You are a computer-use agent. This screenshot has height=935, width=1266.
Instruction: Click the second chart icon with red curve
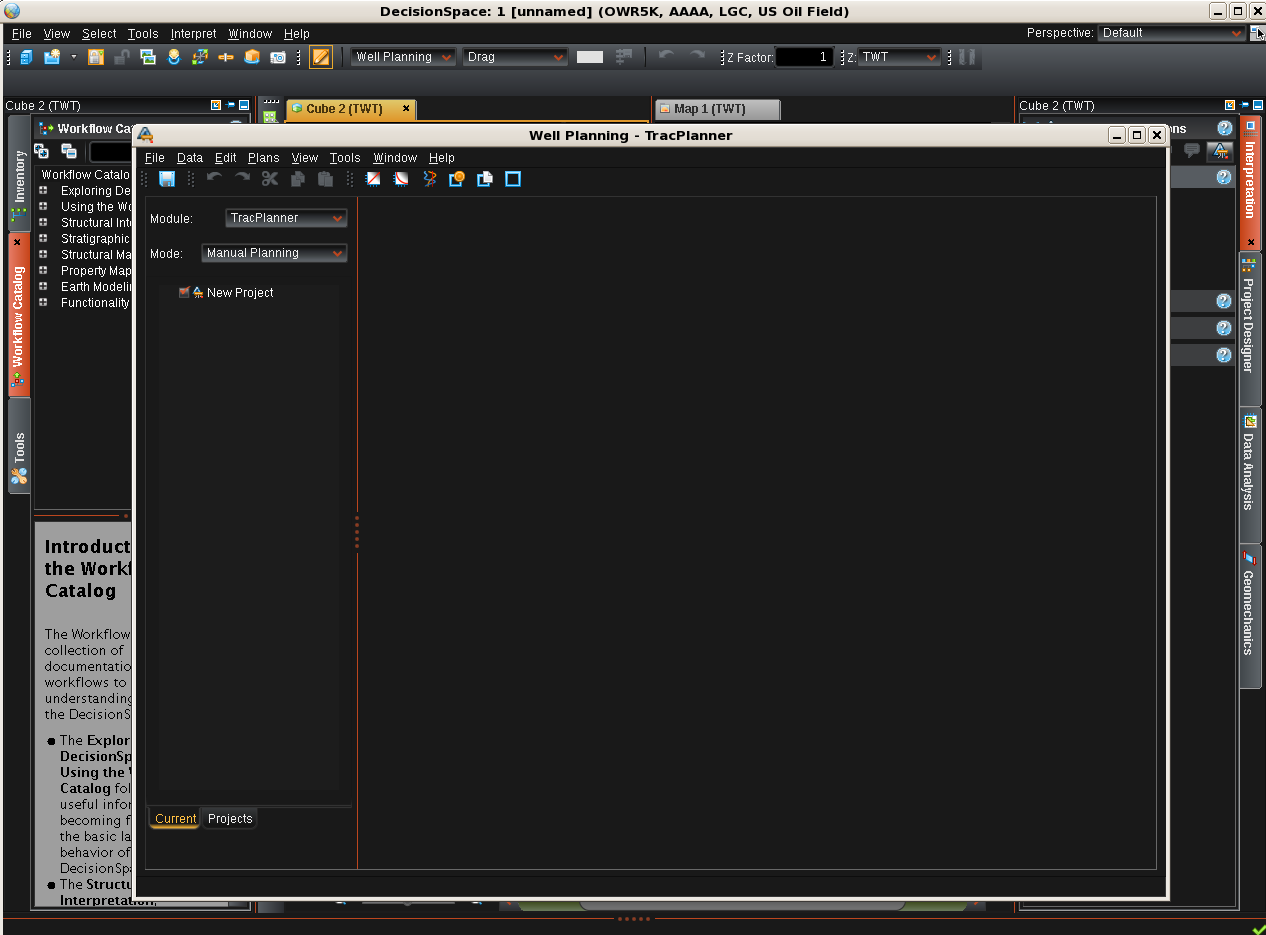pos(401,179)
